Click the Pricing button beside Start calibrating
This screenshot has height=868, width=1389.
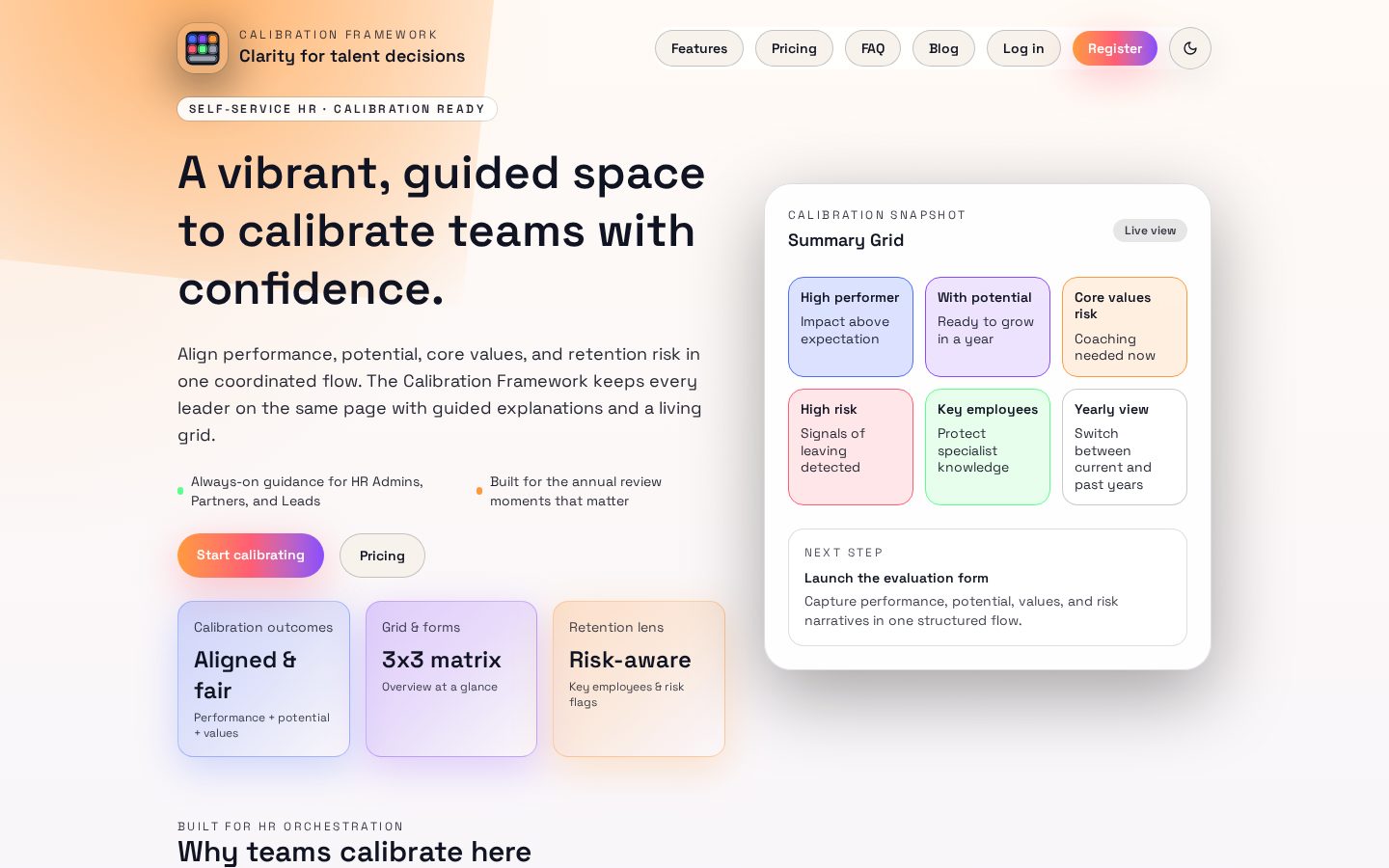coord(382,556)
